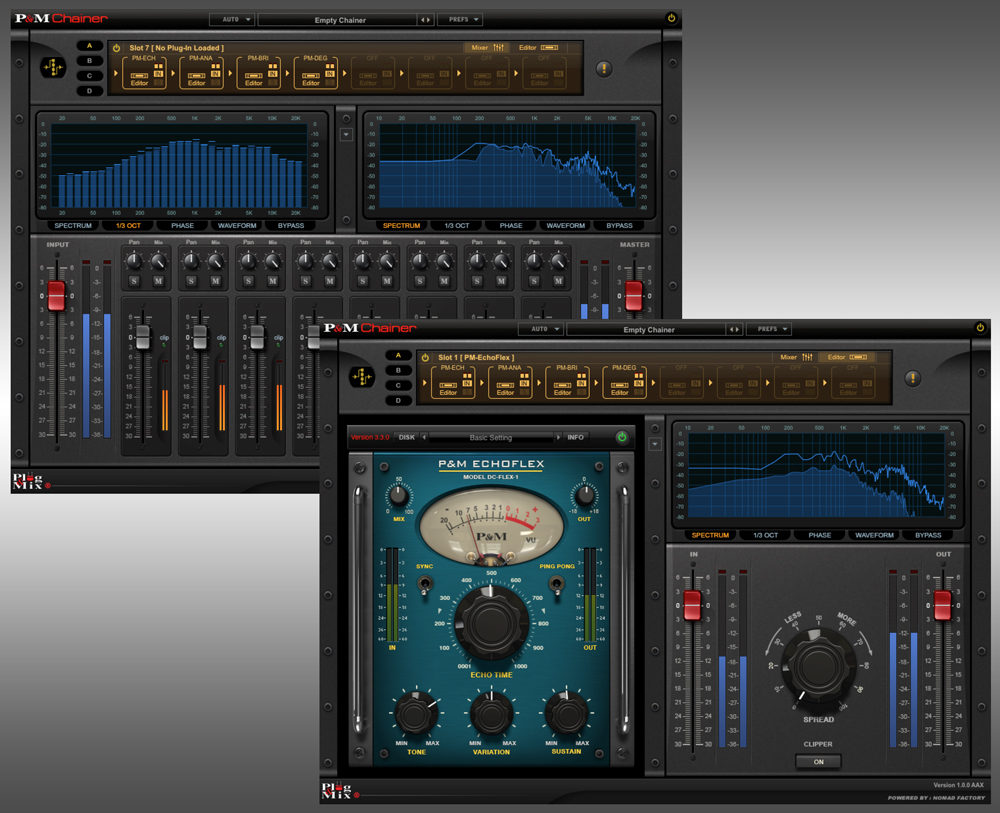The image size is (1000, 813).
Task: Click the Empty Chainer preset name field
Action: (x=648, y=329)
